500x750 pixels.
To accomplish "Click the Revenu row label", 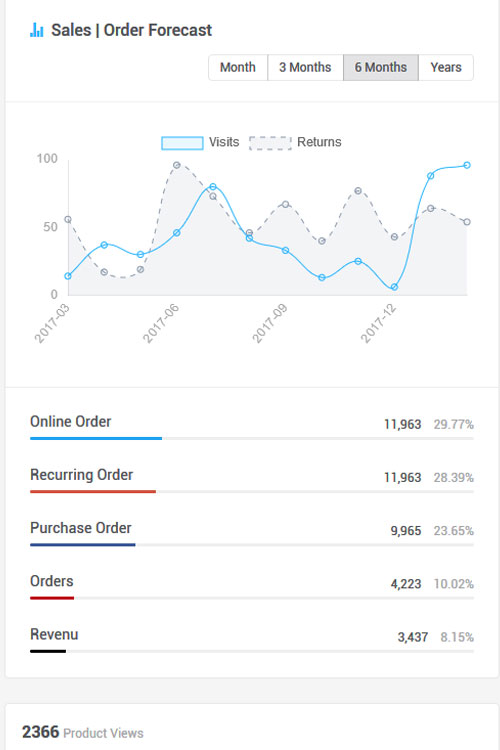I will [54, 635].
